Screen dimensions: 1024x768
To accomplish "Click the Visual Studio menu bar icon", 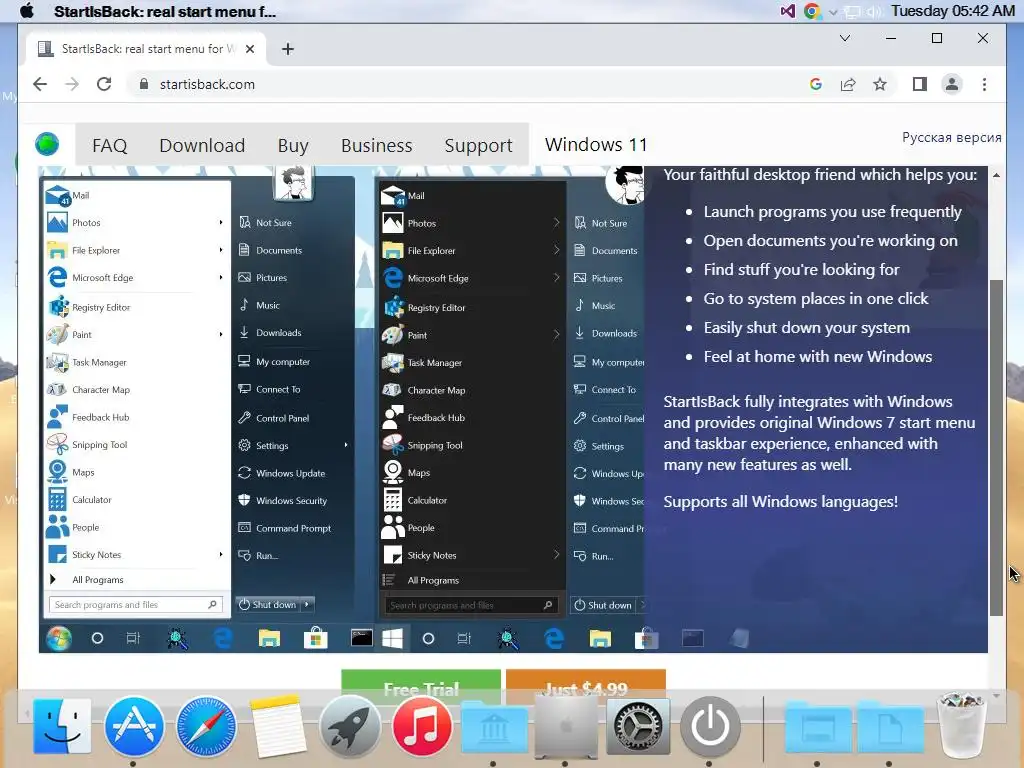I will (x=788, y=11).
